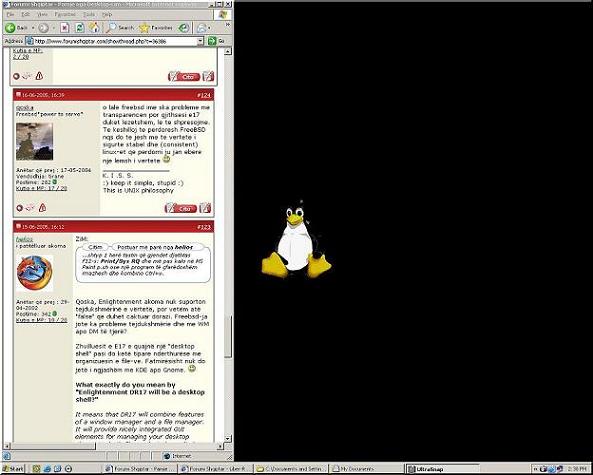Open Kutia e MP: 17 / 20 link

(x=42, y=188)
